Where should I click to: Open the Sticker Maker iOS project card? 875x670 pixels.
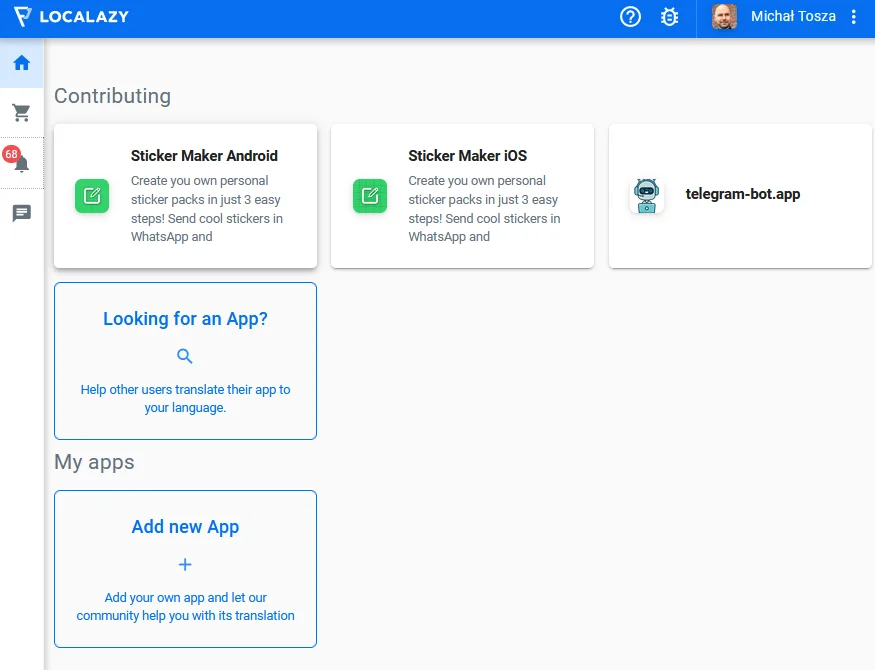(462, 196)
